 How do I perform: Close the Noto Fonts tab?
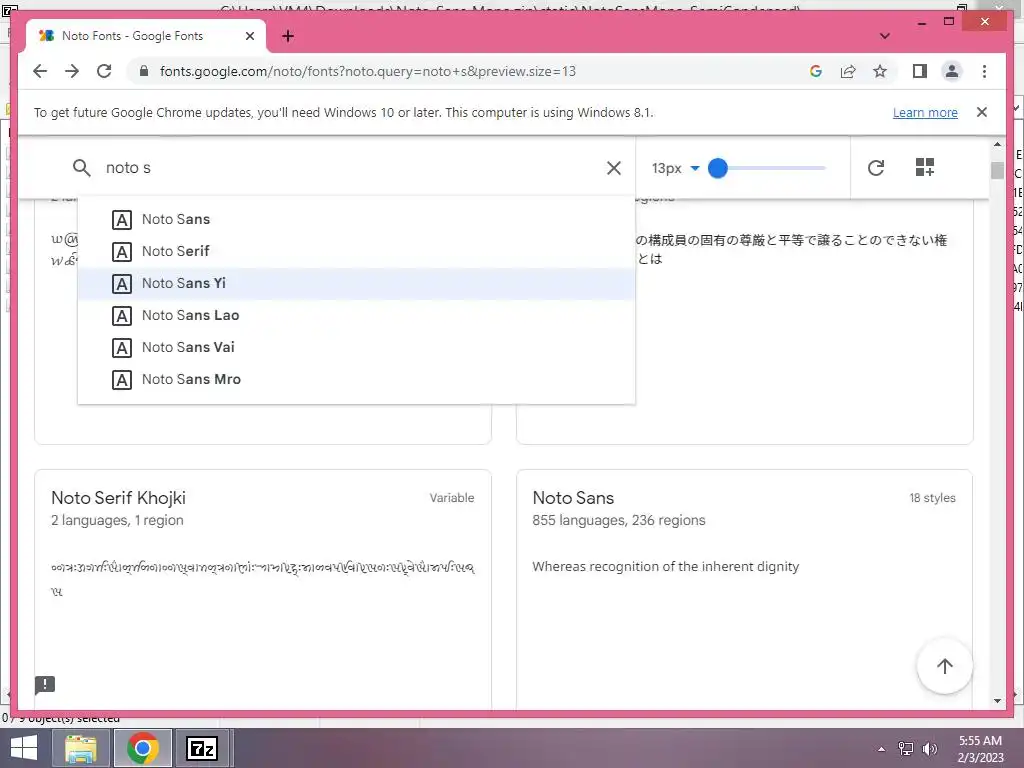[249, 37]
